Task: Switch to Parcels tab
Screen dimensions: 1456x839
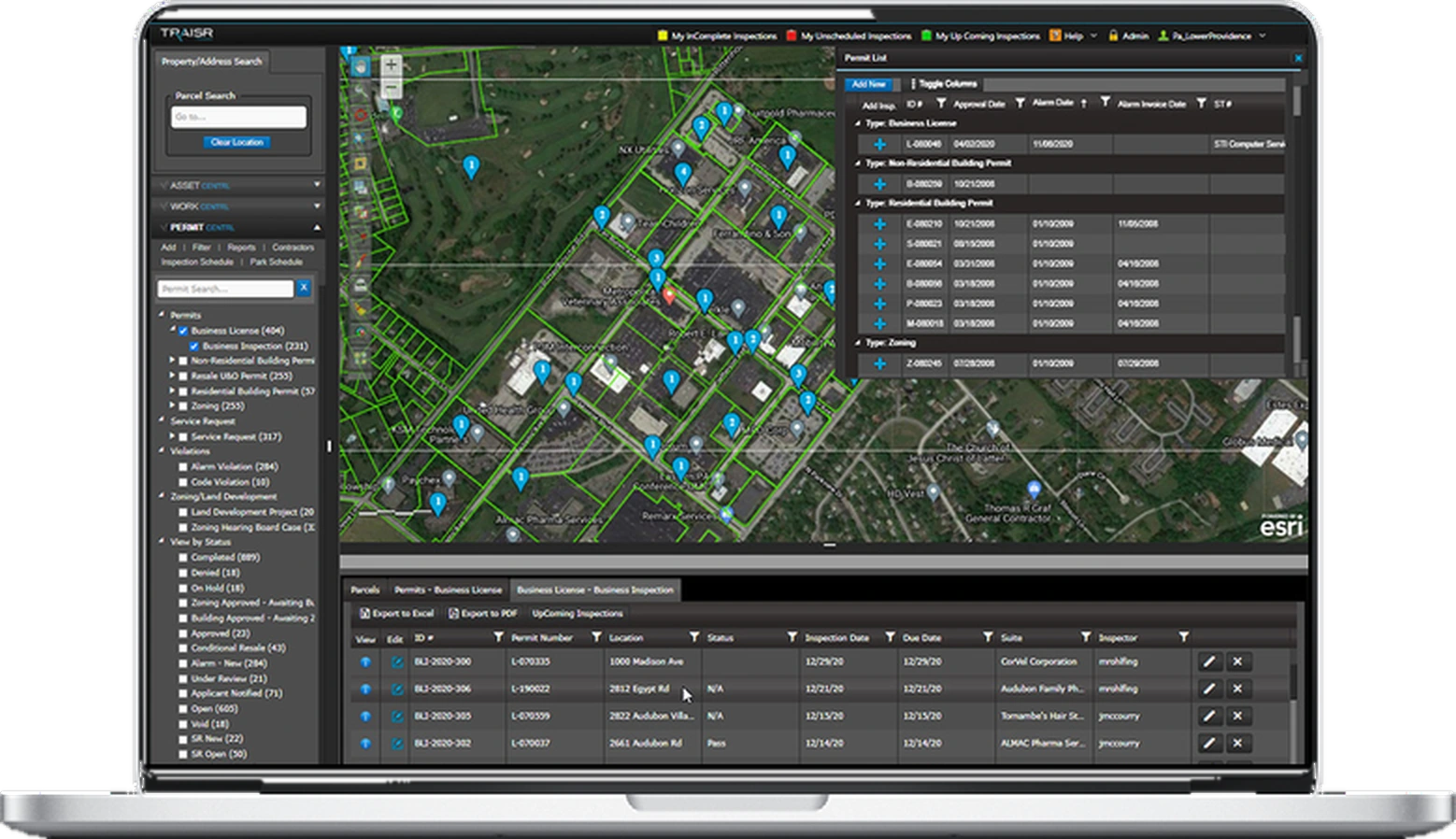Action: (365, 590)
